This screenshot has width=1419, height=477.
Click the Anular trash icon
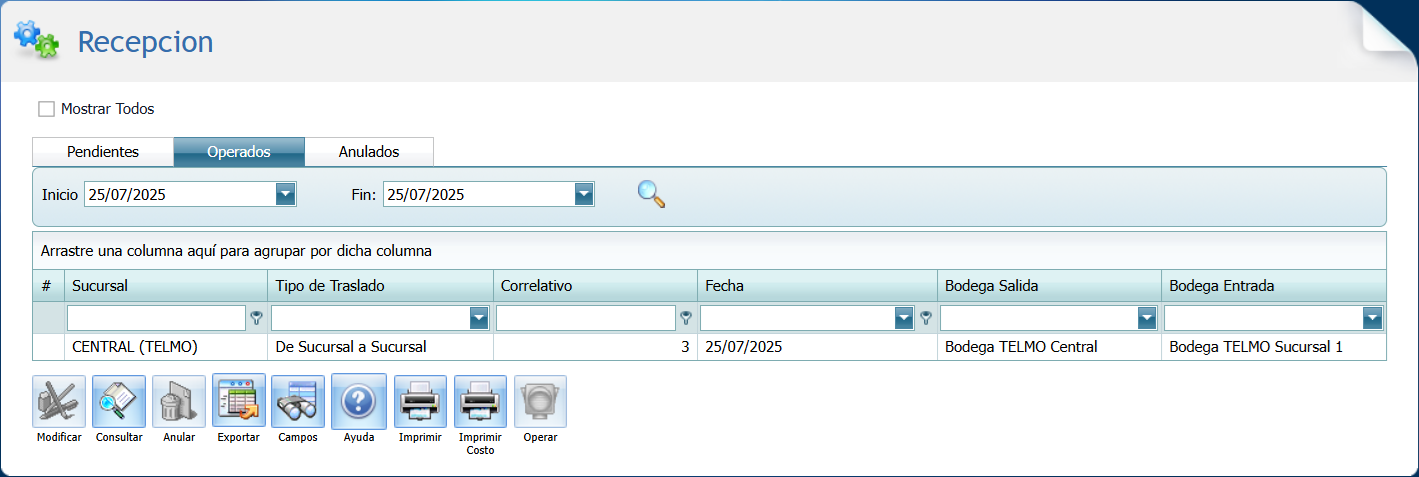coord(179,402)
